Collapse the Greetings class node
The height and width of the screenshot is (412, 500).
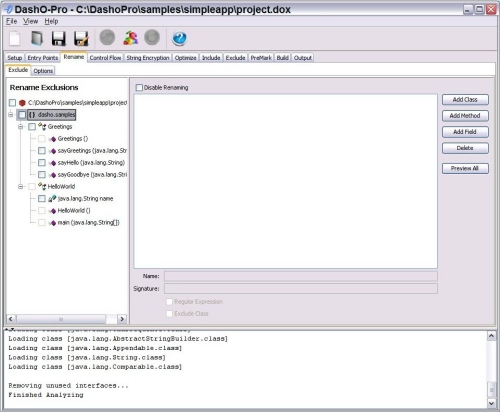21,127
